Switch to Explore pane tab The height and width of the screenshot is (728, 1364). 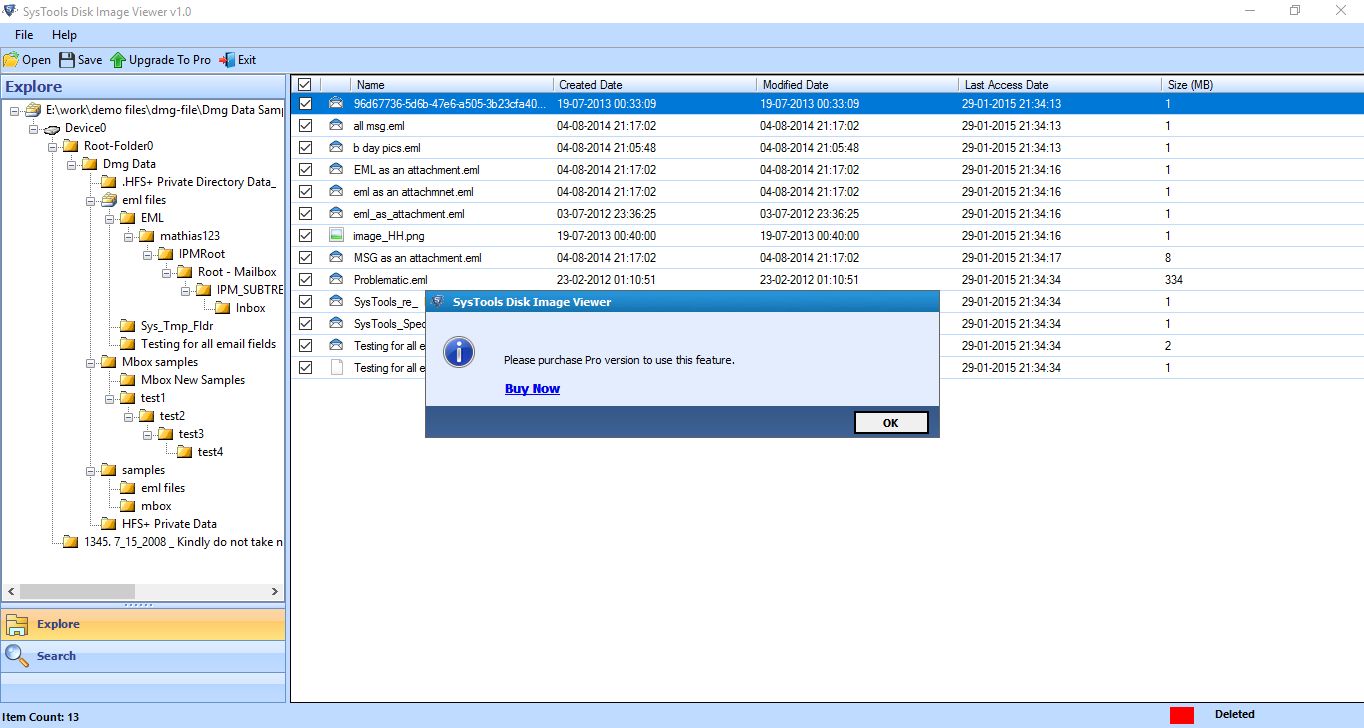click(x=143, y=624)
